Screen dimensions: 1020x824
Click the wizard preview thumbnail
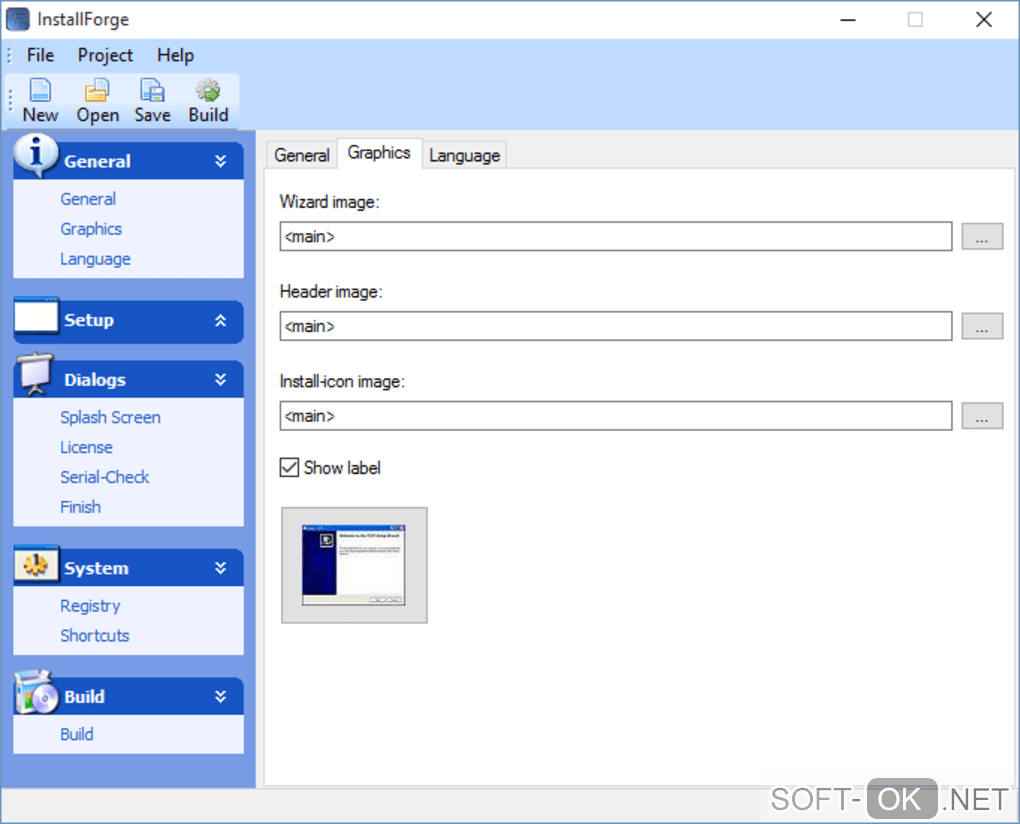point(354,565)
